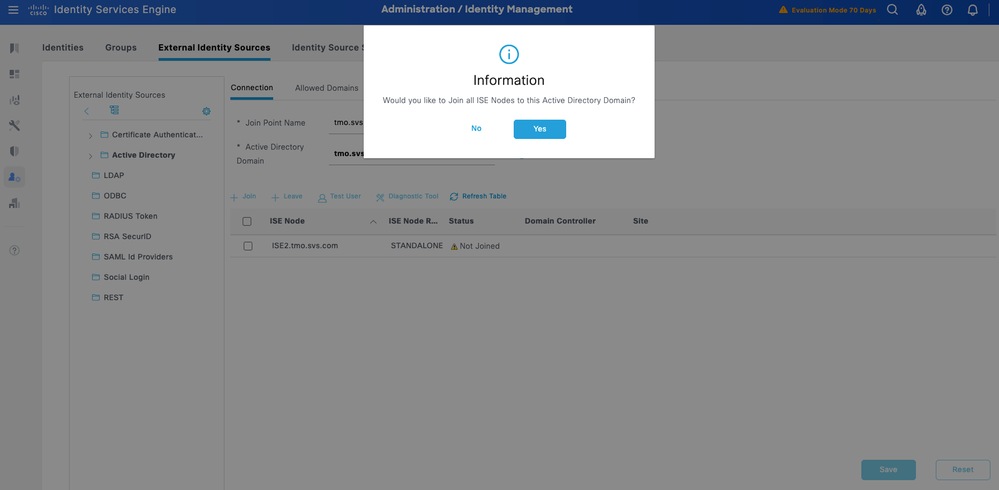
Task: Check the ISE2.tmo.svs.com row checkbox
Action: coord(248,246)
